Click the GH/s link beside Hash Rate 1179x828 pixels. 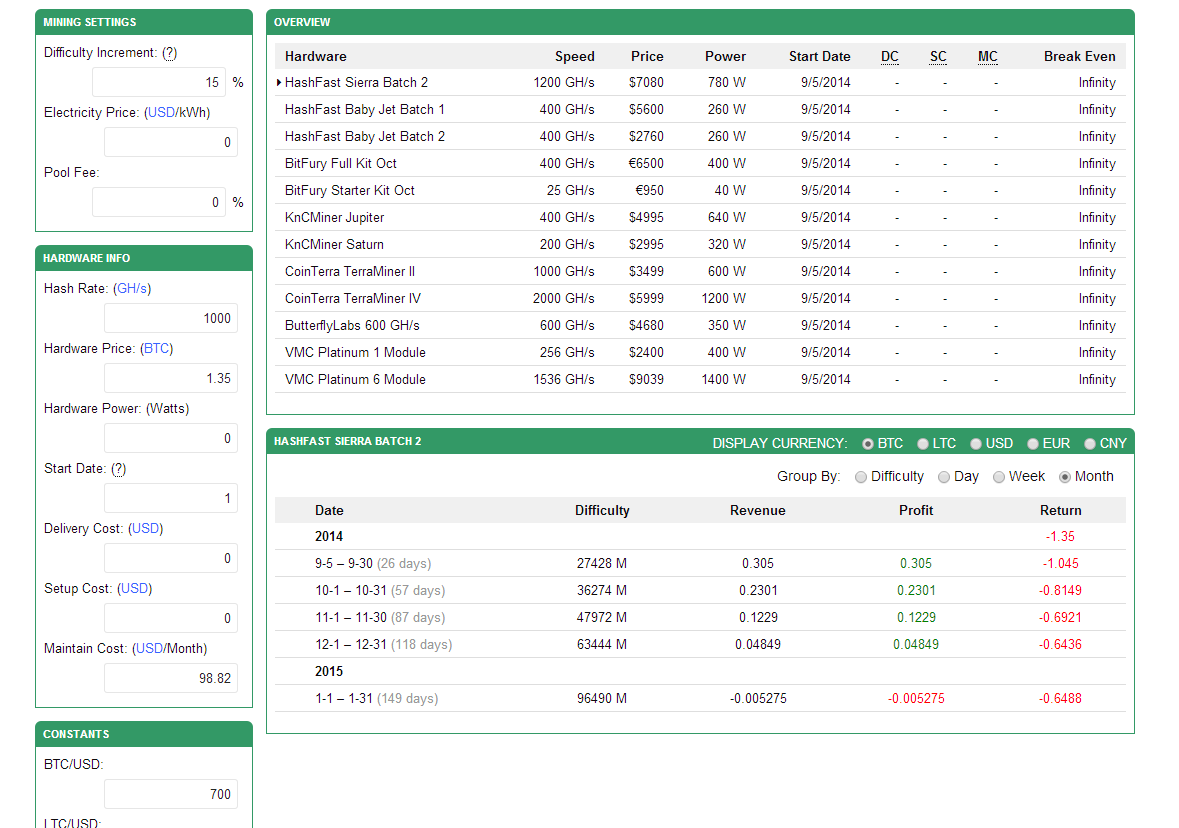(132, 289)
